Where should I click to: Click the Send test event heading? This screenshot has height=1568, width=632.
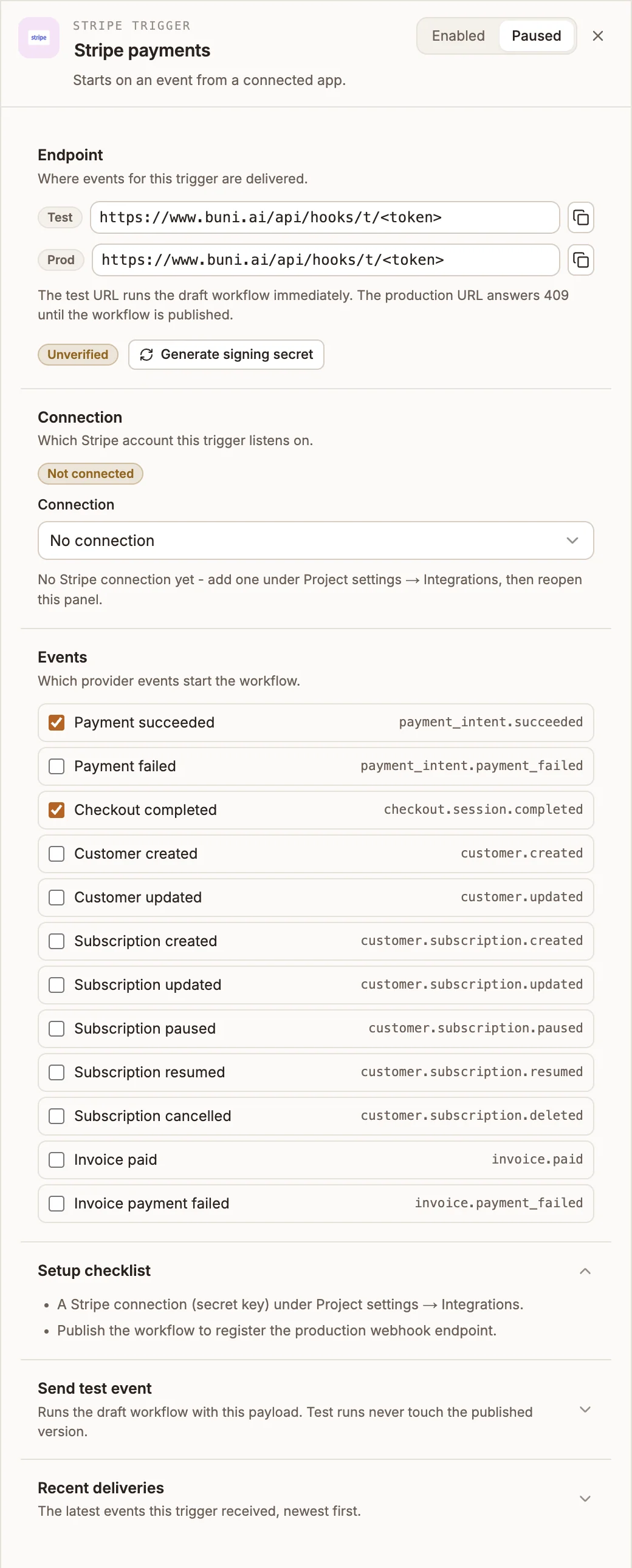(95, 1389)
